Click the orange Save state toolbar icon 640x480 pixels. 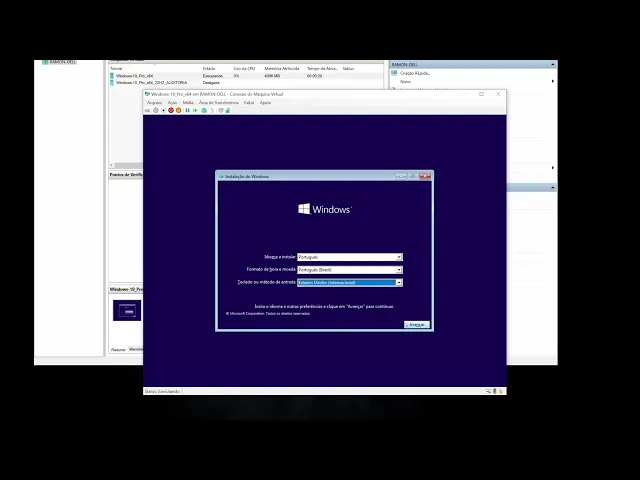coord(178,111)
